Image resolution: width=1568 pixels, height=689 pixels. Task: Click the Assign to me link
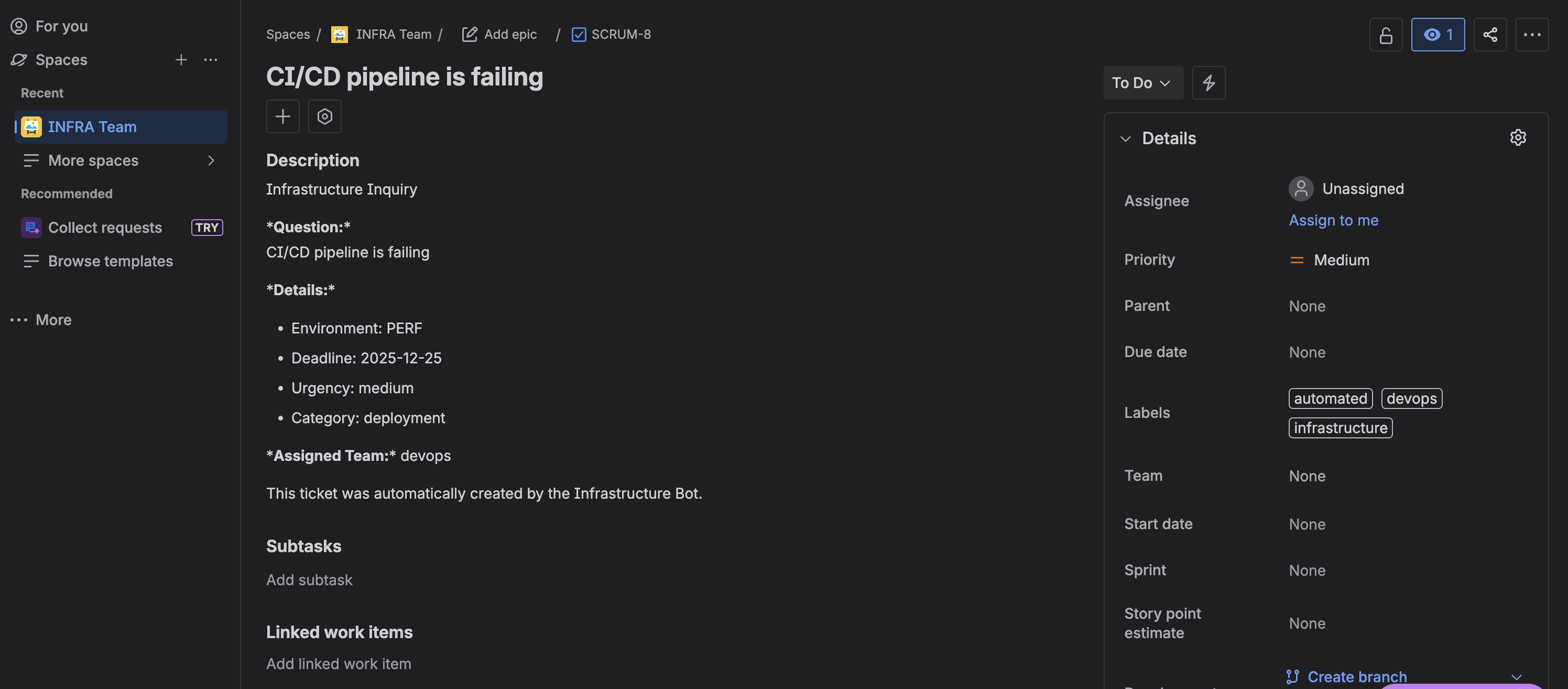pyautogui.click(x=1333, y=220)
